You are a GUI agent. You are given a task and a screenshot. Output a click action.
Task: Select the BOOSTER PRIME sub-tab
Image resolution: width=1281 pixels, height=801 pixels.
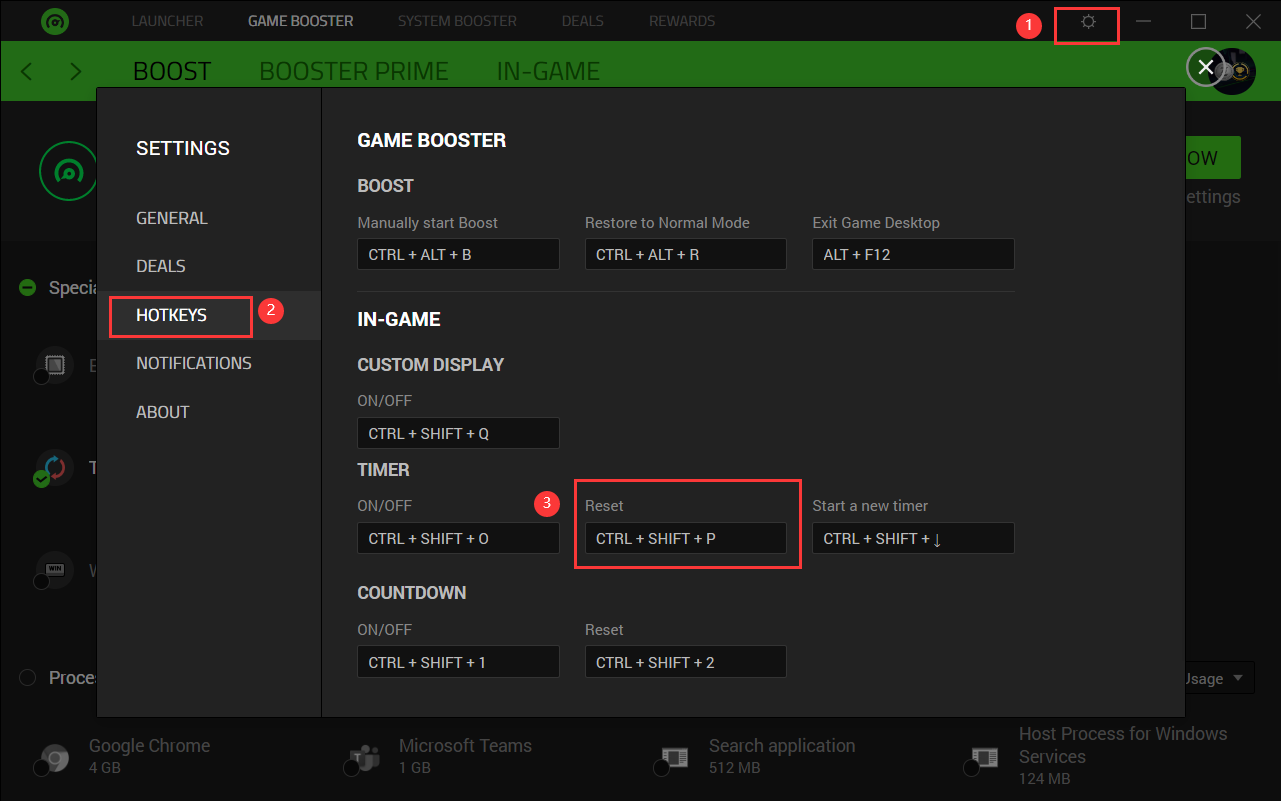click(354, 71)
